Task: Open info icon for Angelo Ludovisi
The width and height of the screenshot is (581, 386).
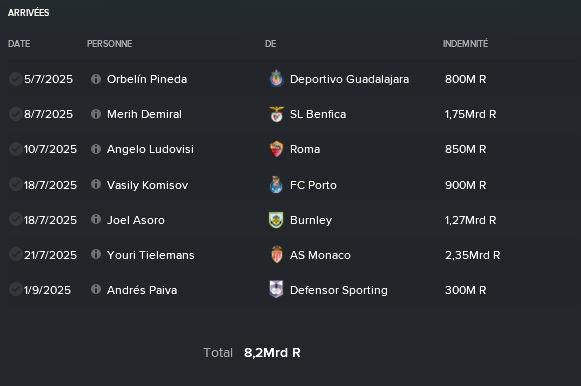Action: pyautogui.click(x=96, y=149)
